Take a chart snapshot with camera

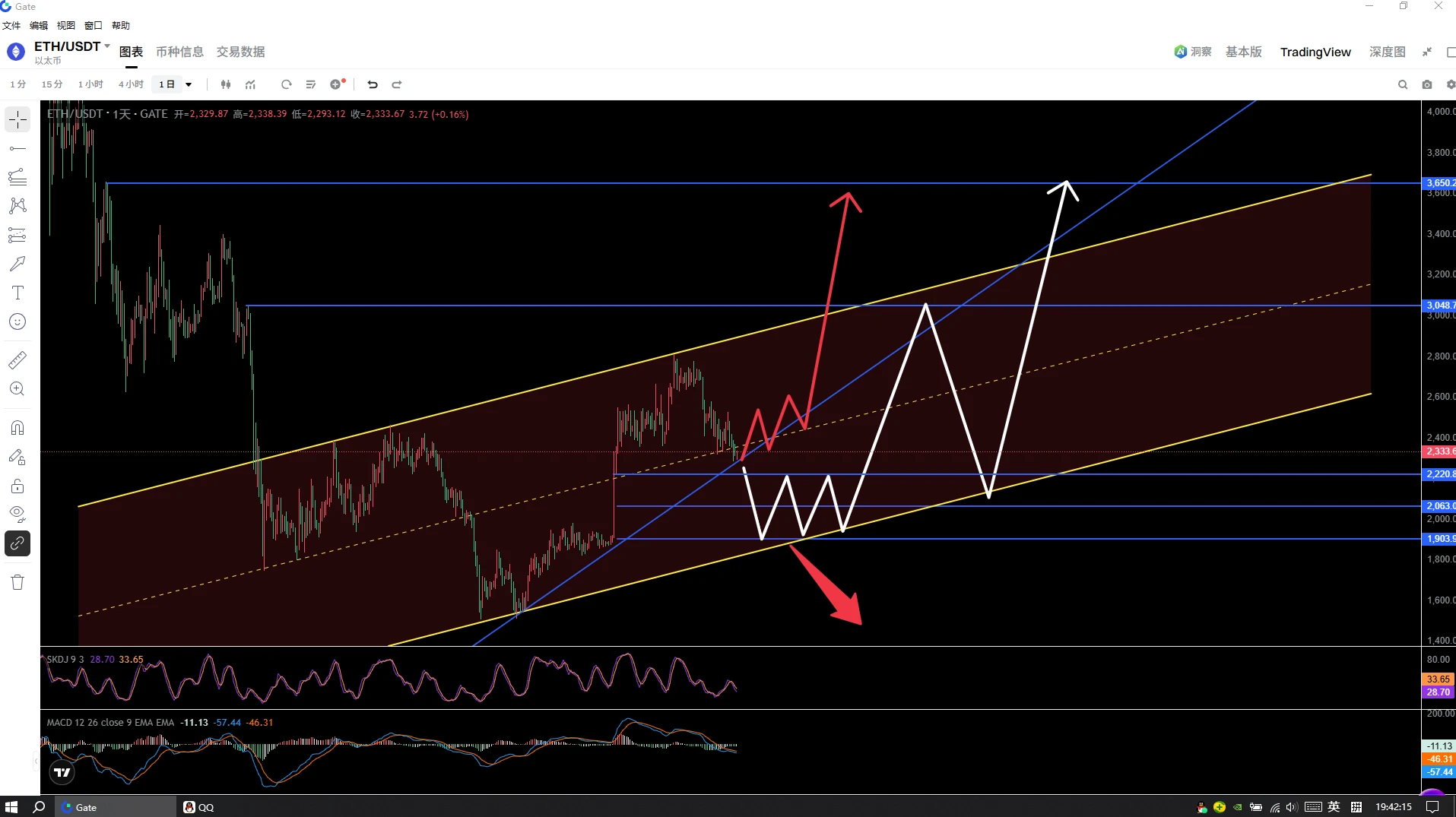(x=1427, y=84)
